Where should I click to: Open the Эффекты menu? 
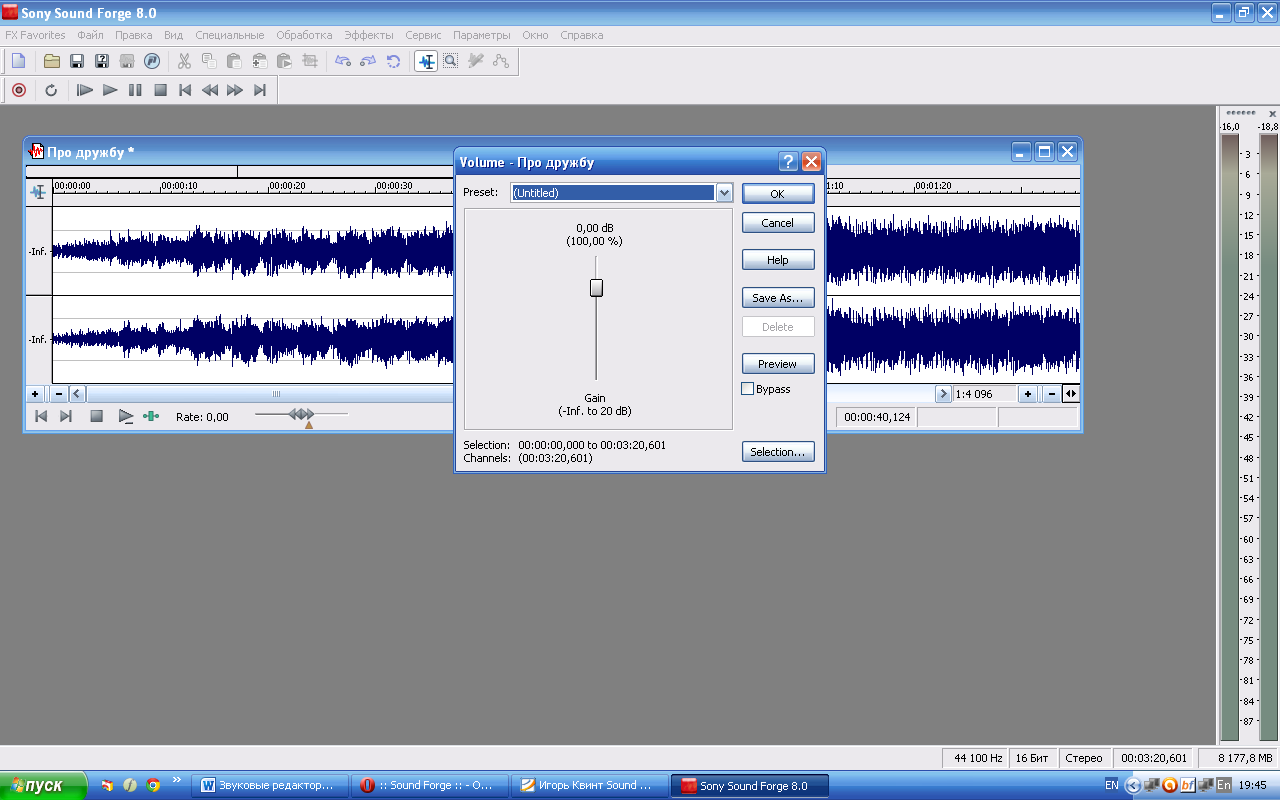369,35
